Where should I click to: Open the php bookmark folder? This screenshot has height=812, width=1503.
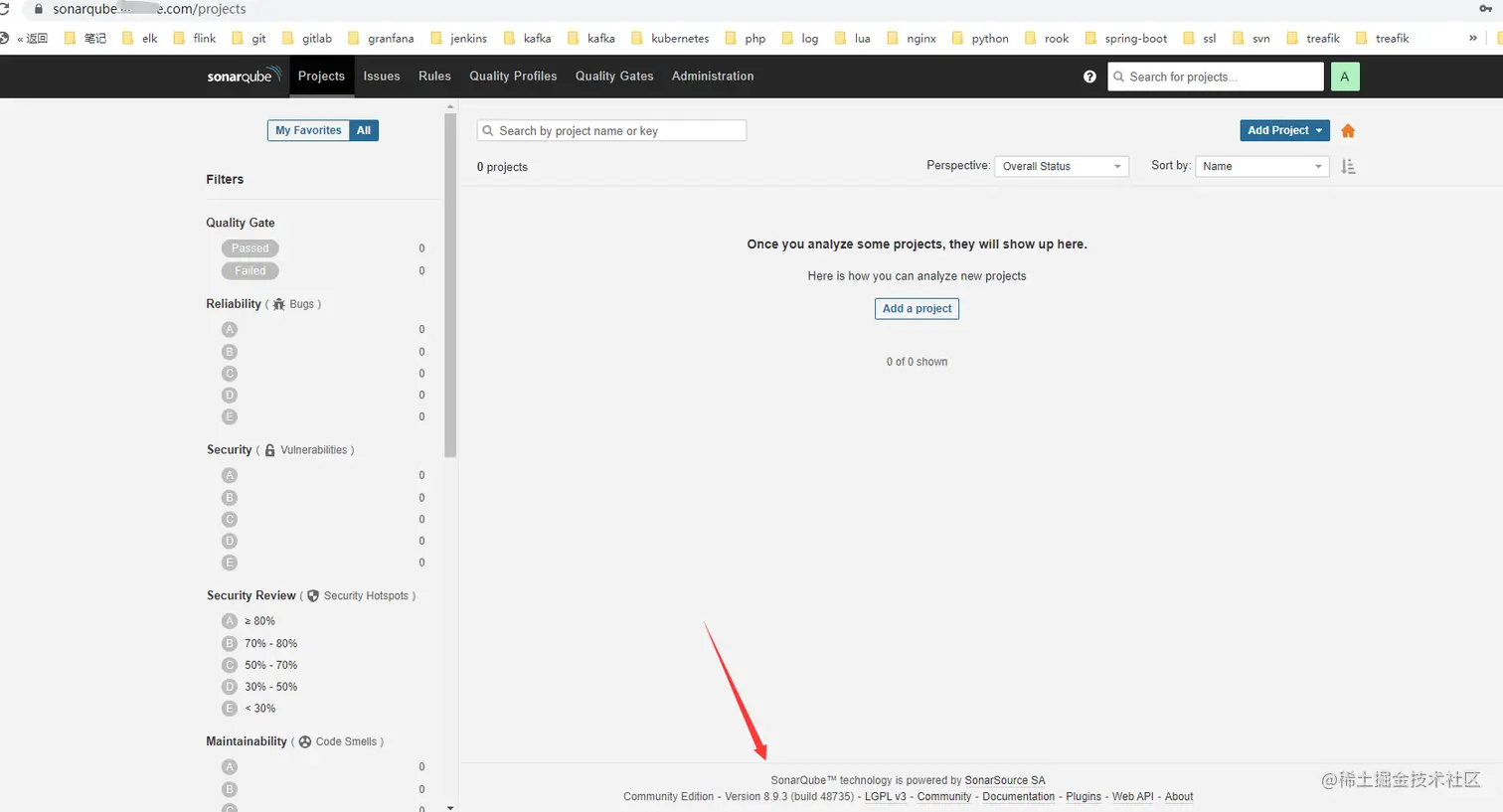(746, 38)
